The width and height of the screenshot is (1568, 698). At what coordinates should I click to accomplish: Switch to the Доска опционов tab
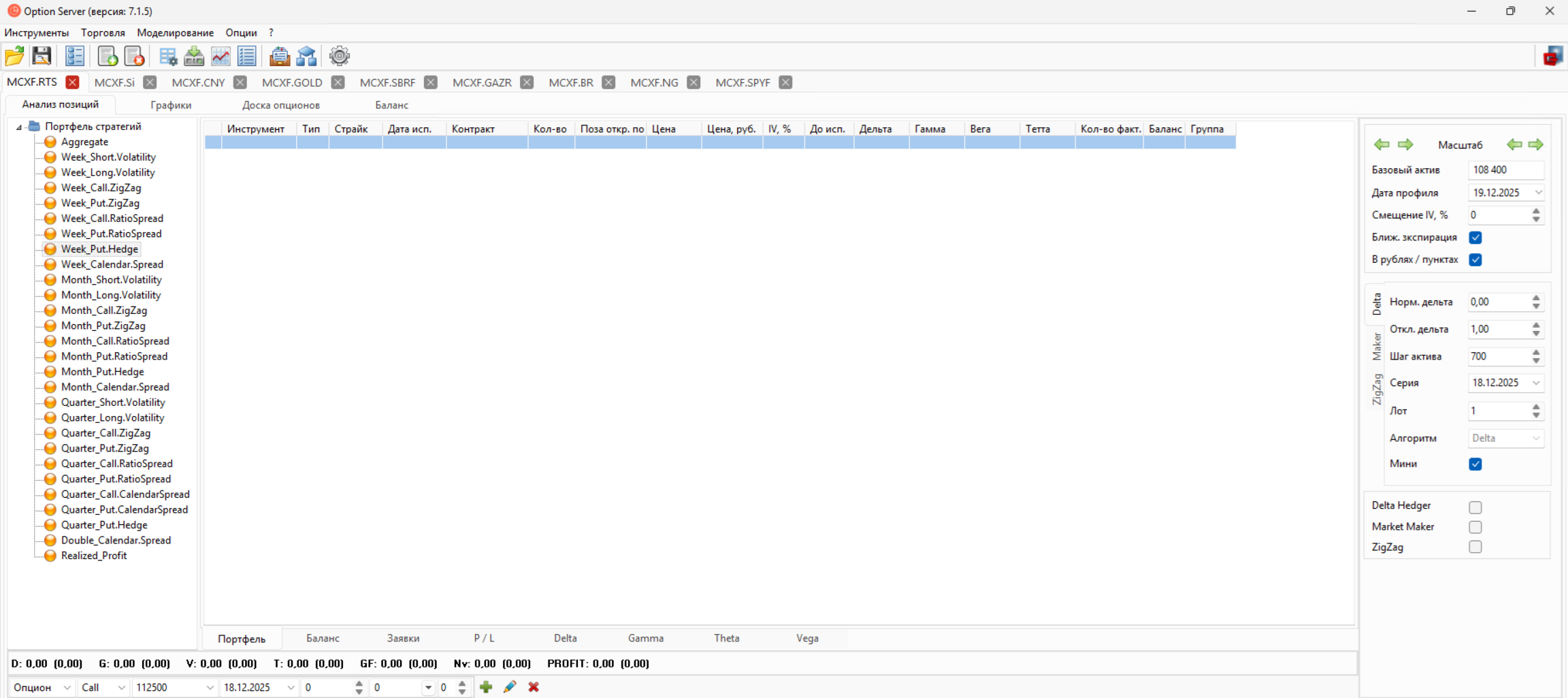click(280, 105)
